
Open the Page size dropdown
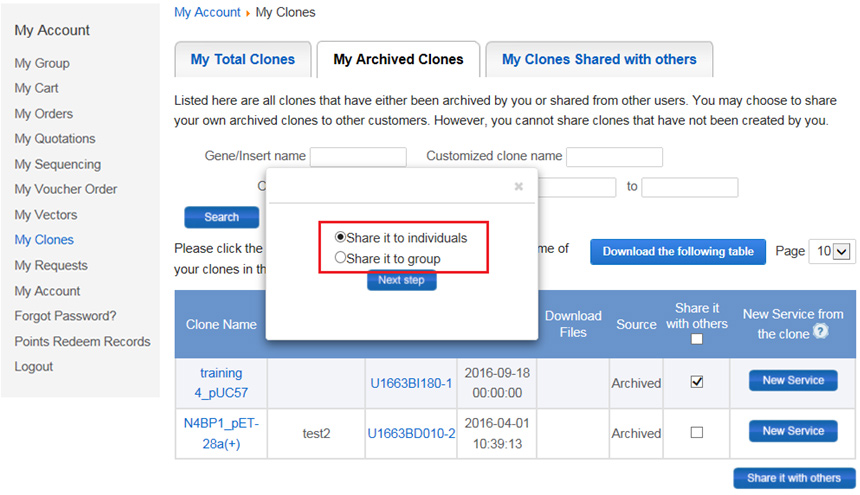pos(832,252)
